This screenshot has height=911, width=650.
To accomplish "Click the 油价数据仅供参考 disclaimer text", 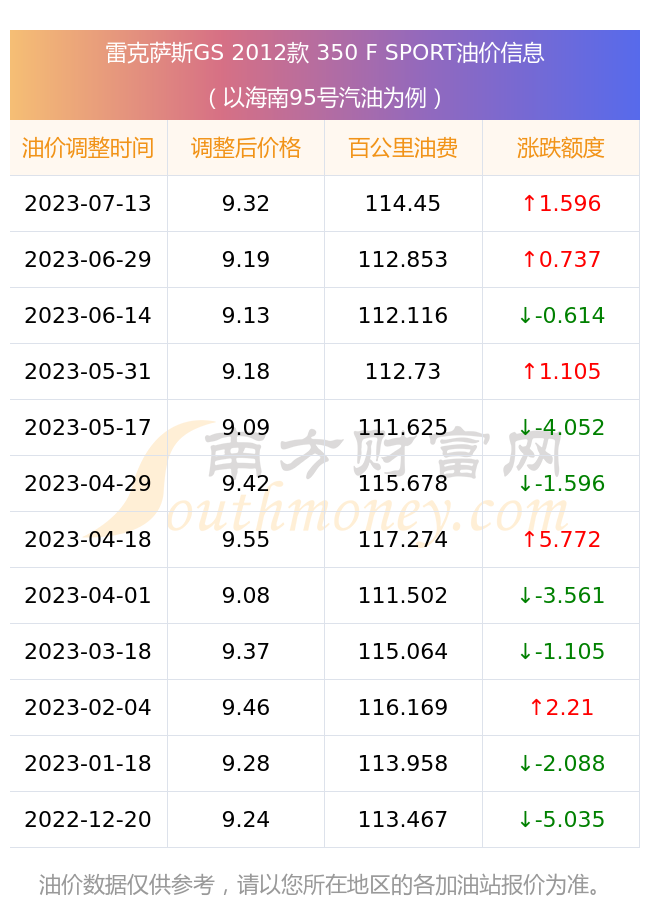I will coord(127,885).
